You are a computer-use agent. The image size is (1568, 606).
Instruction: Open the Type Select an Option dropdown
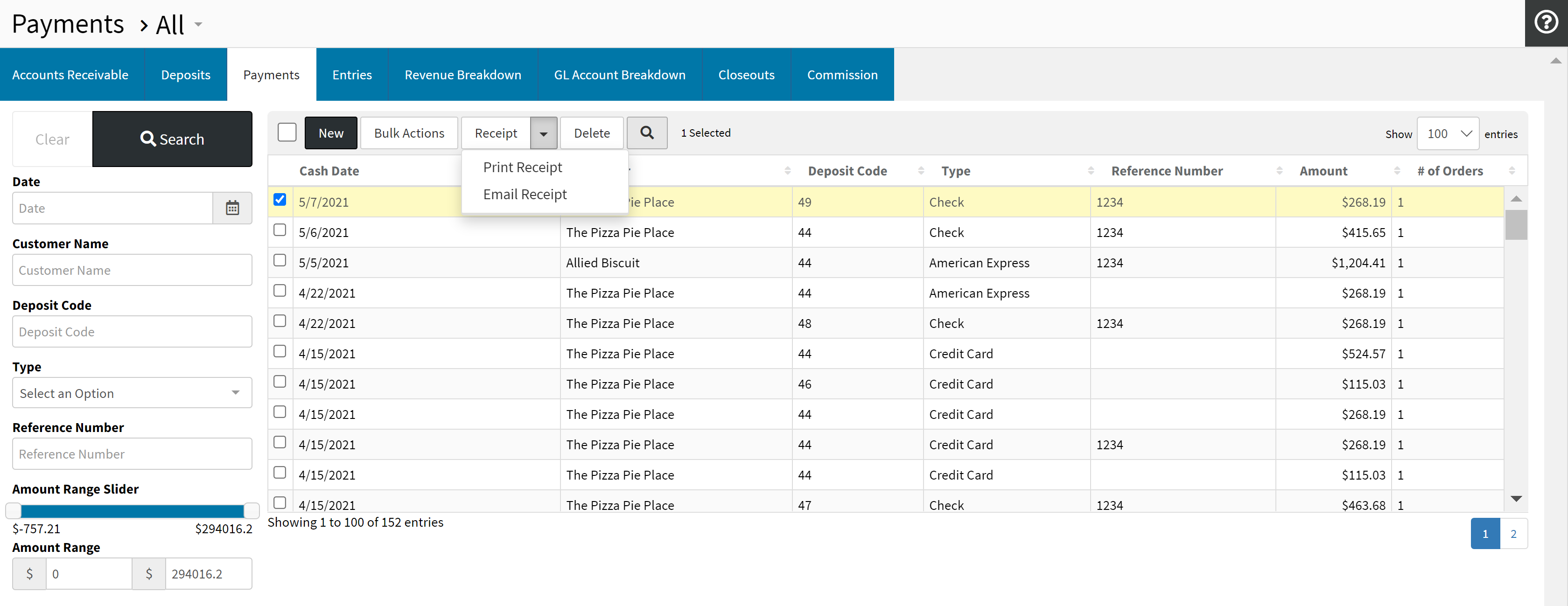pos(132,393)
